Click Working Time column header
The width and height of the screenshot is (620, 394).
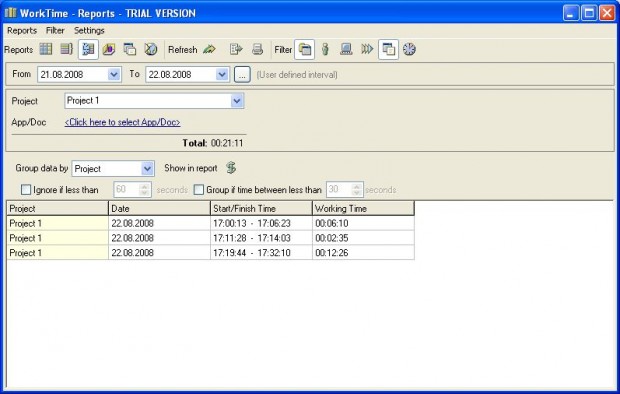pyautogui.click(x=363, y=208)
